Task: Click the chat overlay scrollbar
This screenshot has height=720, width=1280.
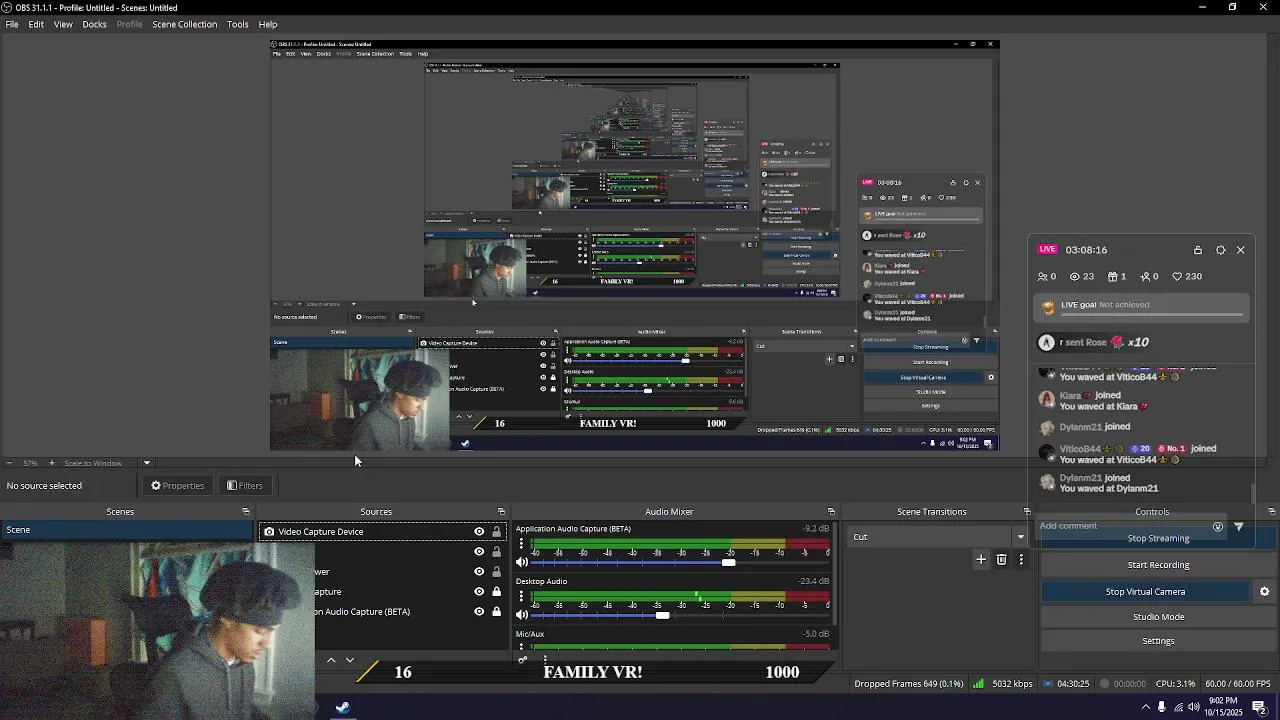Action: coord(1253,494)
